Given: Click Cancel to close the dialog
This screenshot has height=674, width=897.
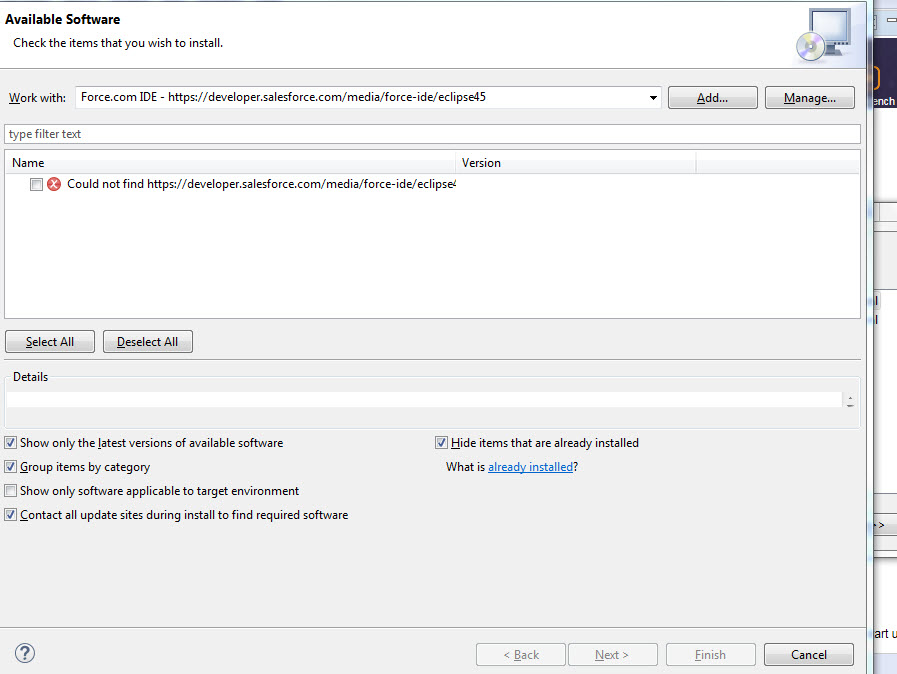Looking at the screenshot, I should (x=808, y=655).
